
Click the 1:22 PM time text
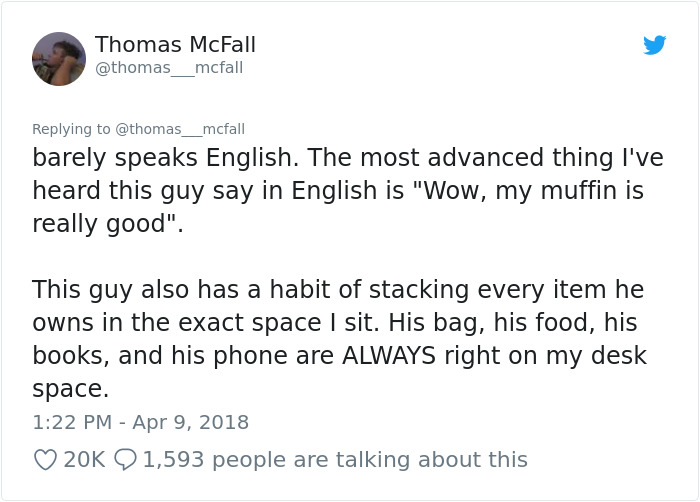tap(72, 422)
